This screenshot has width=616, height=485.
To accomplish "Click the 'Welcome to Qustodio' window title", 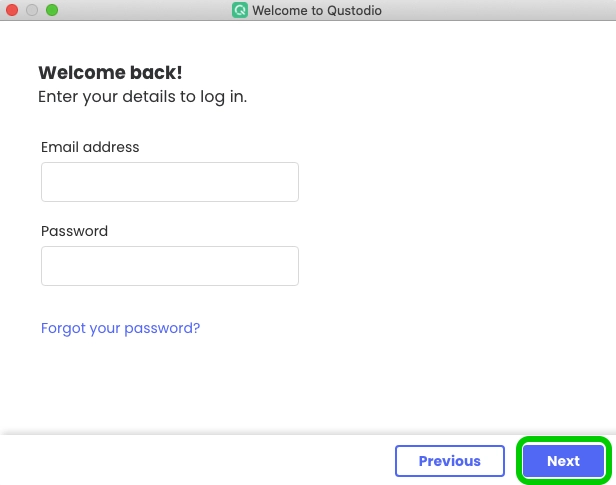I will point(316,11).
